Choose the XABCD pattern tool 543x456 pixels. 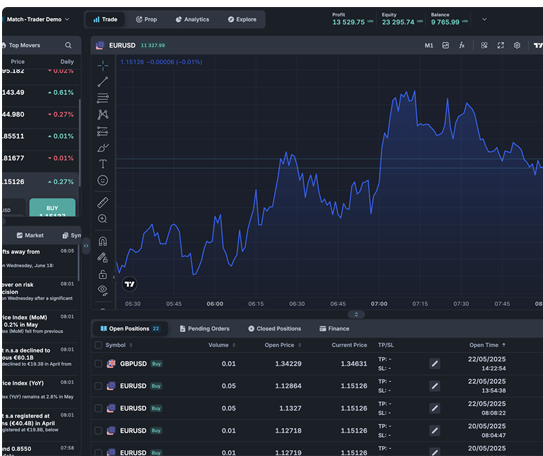(x=103, y=115)
